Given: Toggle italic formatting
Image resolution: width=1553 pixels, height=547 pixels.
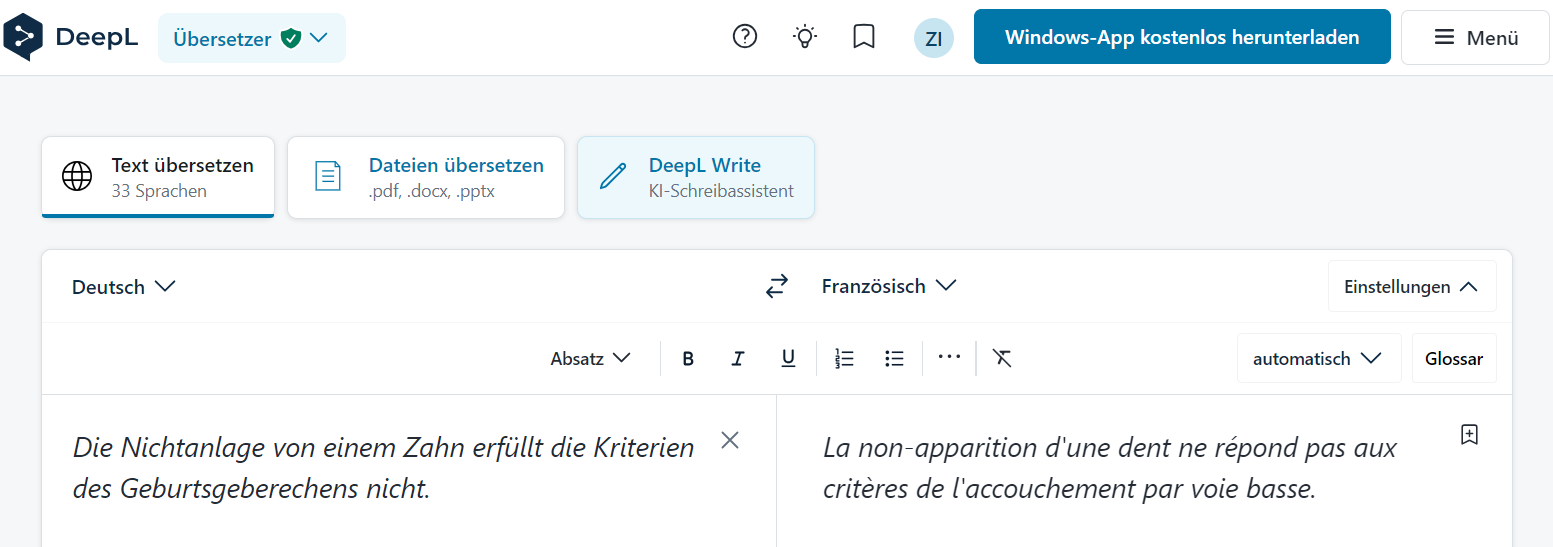Looking at the screenshot, I should (738, 358).
